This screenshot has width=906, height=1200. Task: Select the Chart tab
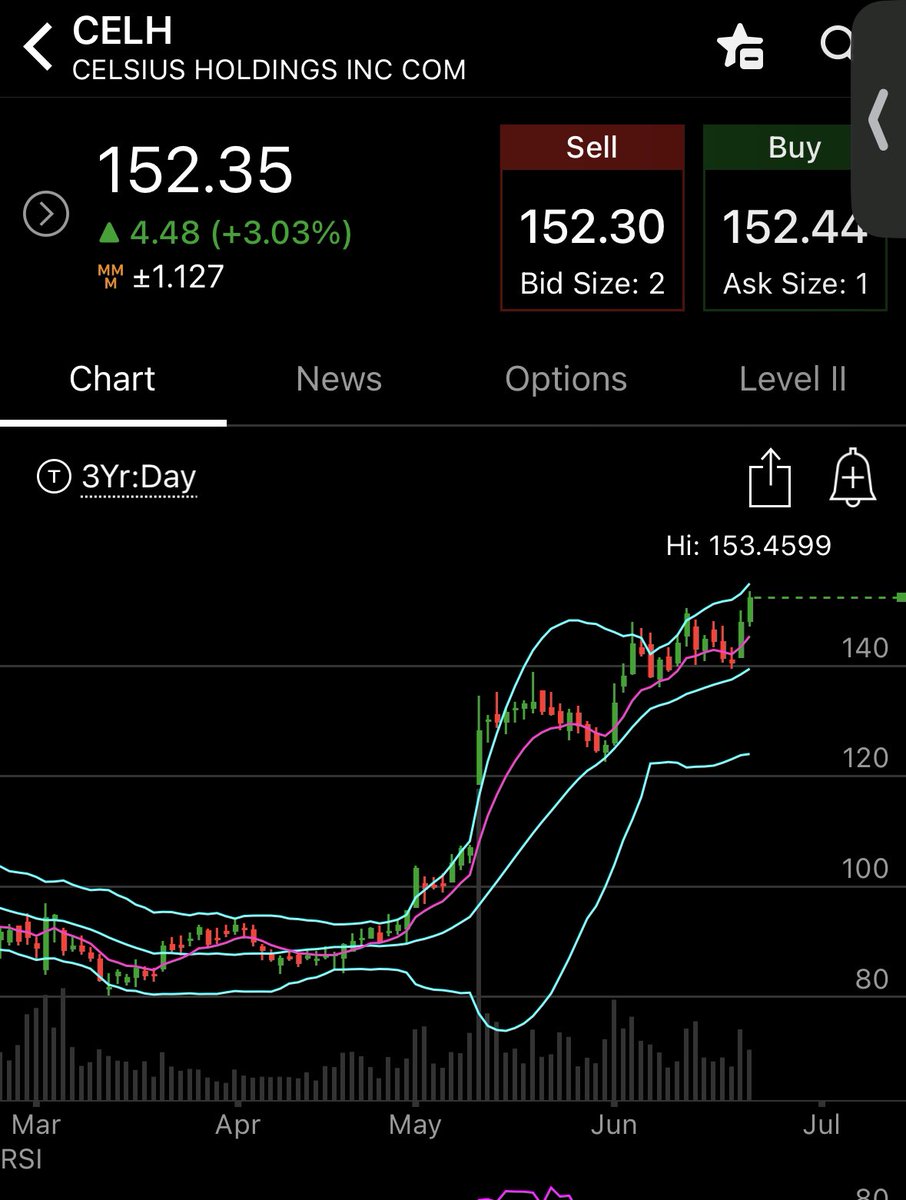113,379
